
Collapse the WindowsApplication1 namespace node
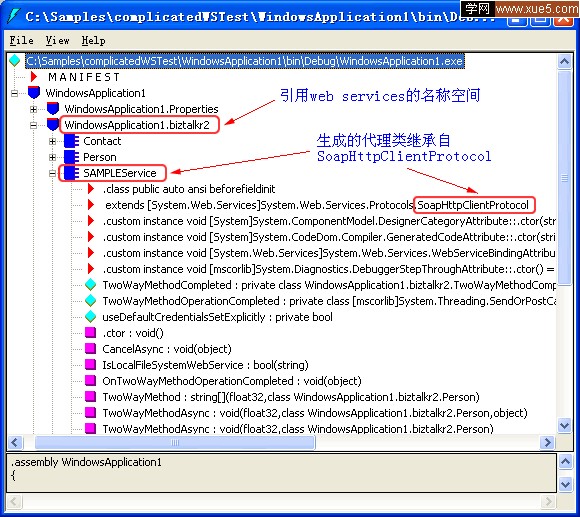click(14, 93)
